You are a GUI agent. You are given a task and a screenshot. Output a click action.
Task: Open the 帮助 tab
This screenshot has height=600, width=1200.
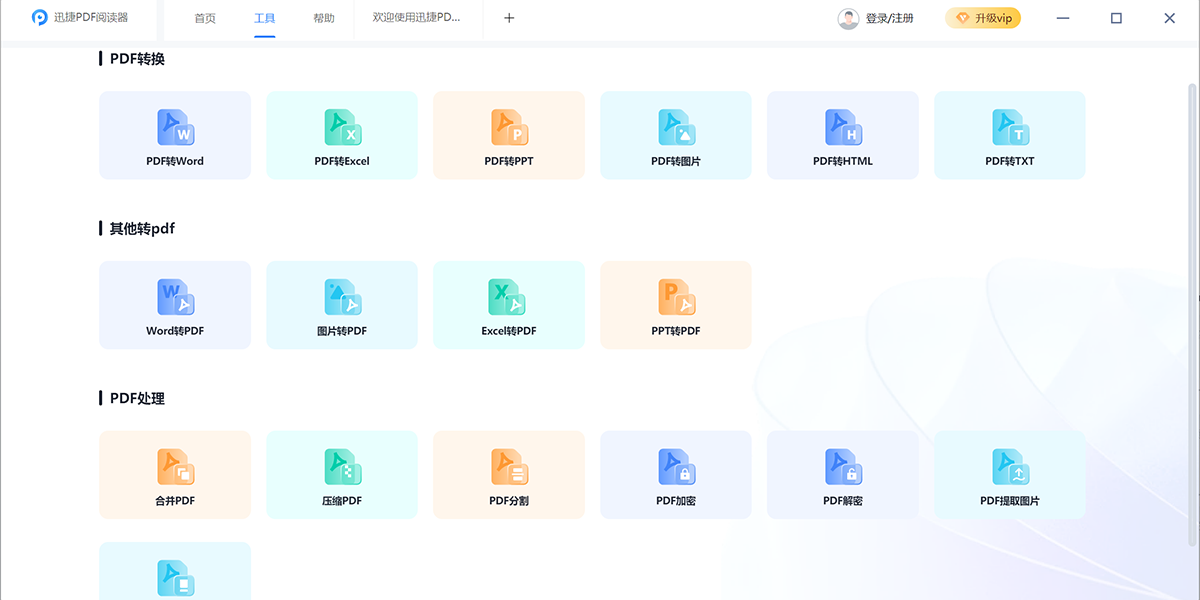[x=322, y=18]
